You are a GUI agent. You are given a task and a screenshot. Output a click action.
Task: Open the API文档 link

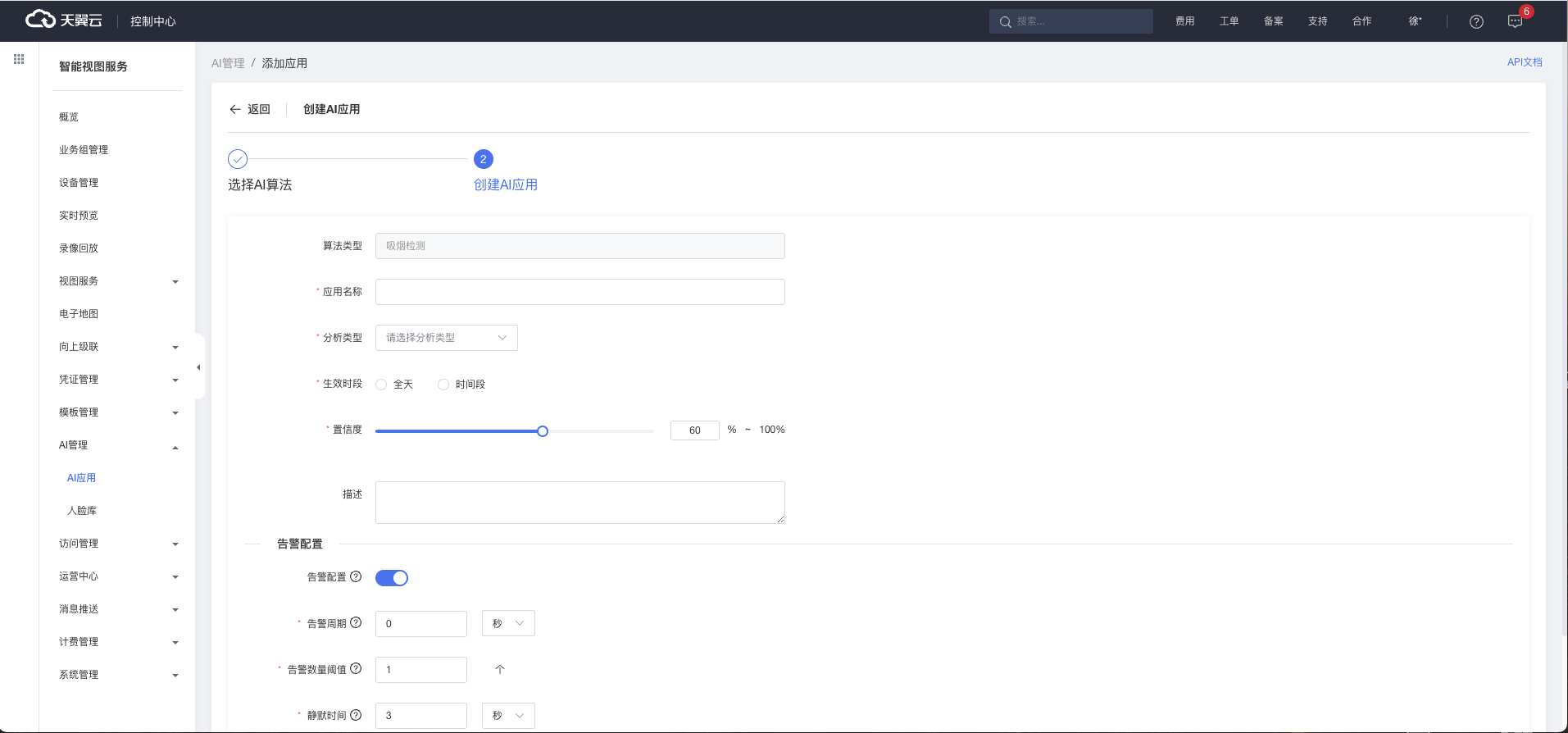[1524, 62]
